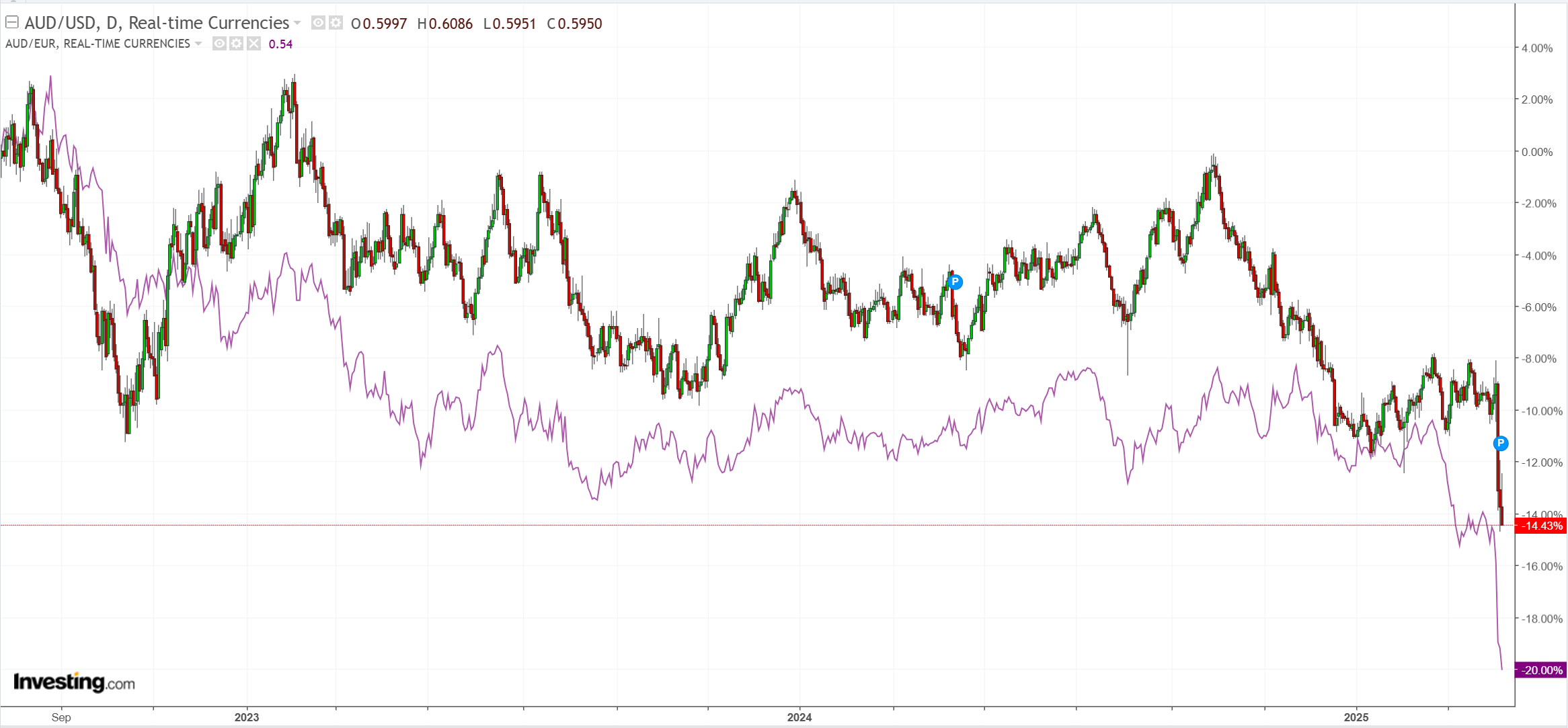This screenshot has width=1568, height=728.
Task: Remove the AUD/EUR comparison with X icon
Action: [253, 44]
